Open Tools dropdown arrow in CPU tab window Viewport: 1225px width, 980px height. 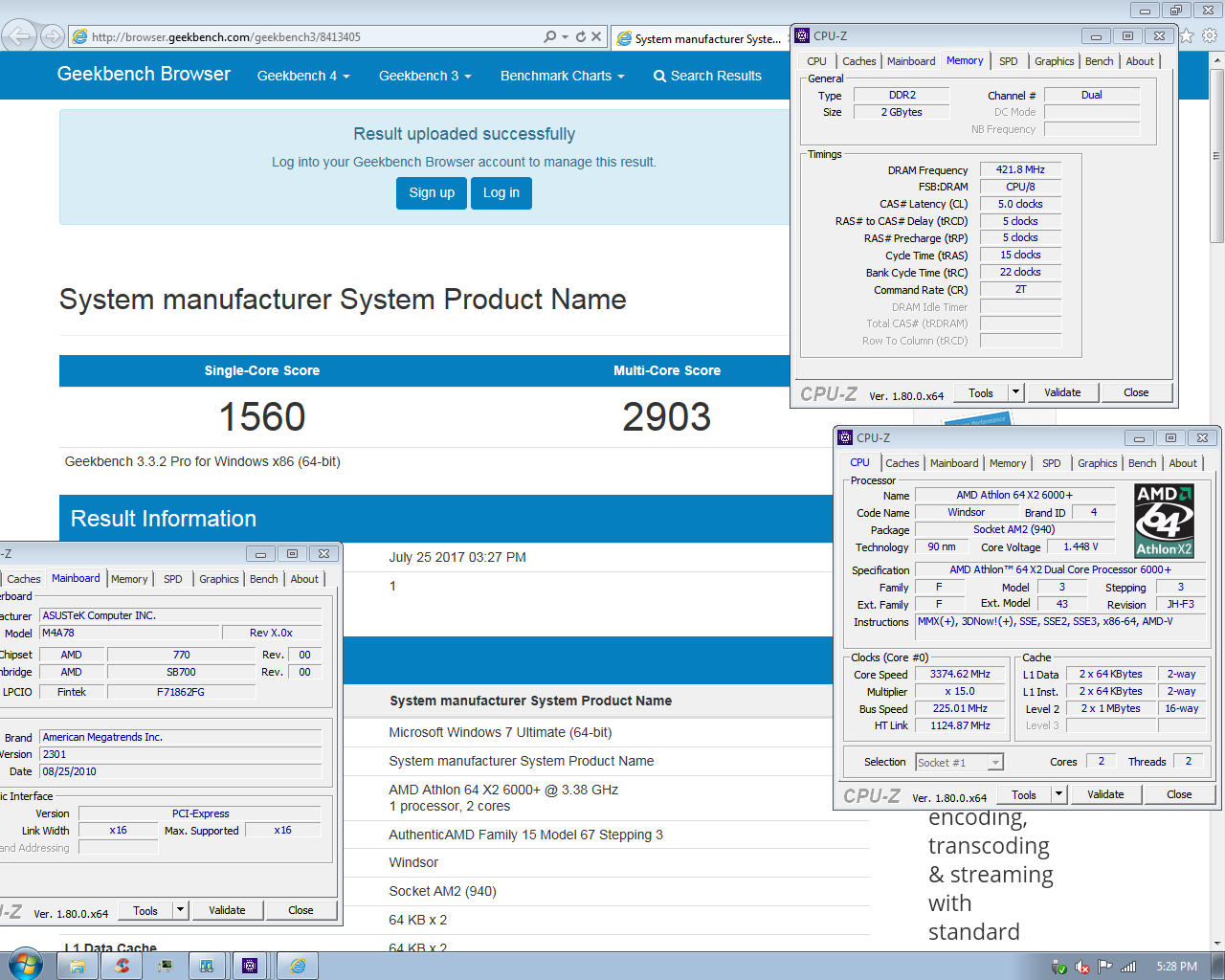tap(1058, 794)
